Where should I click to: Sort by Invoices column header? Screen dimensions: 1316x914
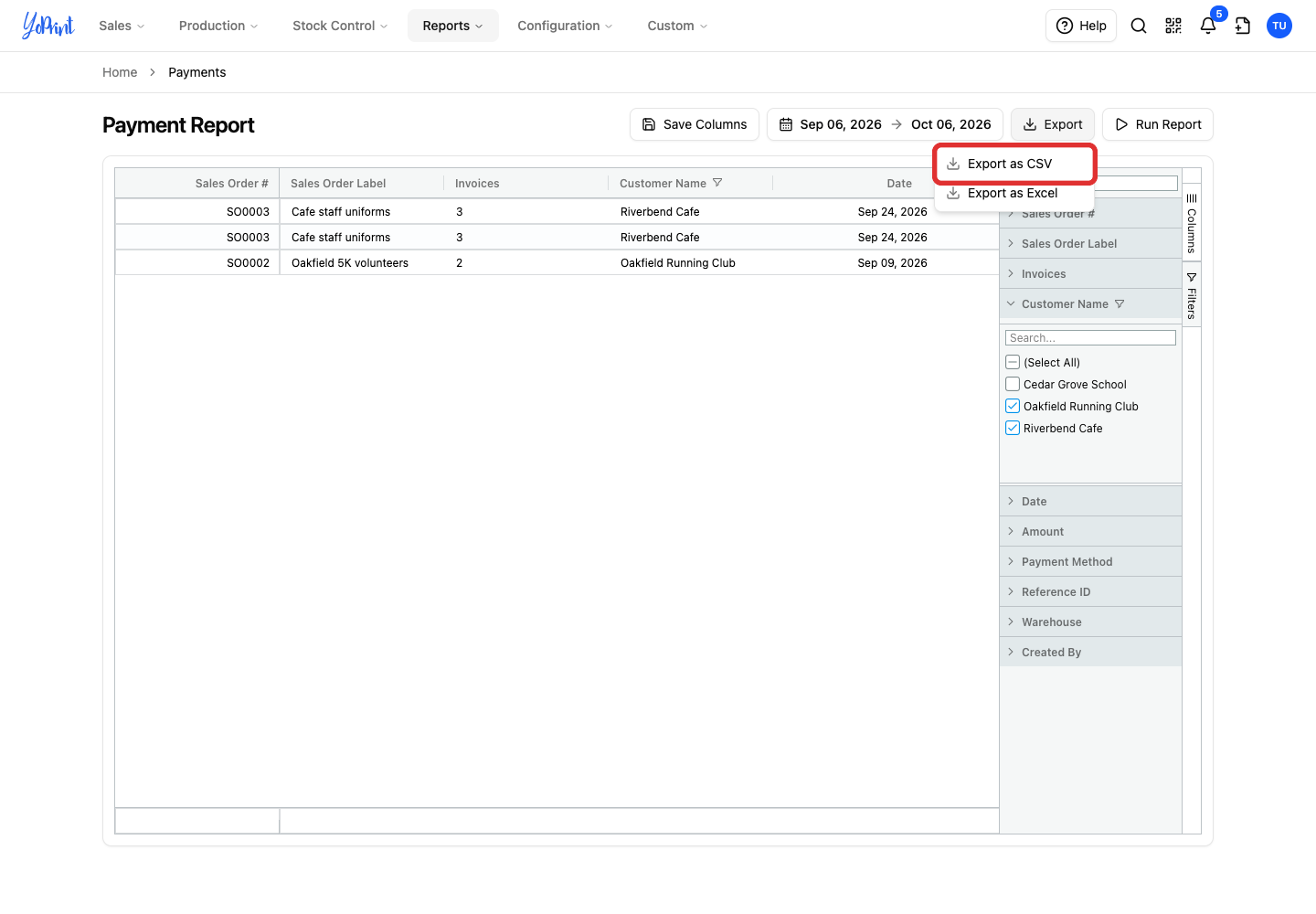[525, 183]
